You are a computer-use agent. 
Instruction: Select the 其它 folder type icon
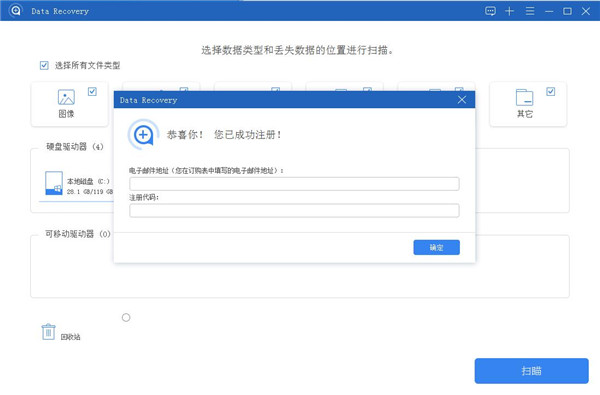[x=524, y=97]
